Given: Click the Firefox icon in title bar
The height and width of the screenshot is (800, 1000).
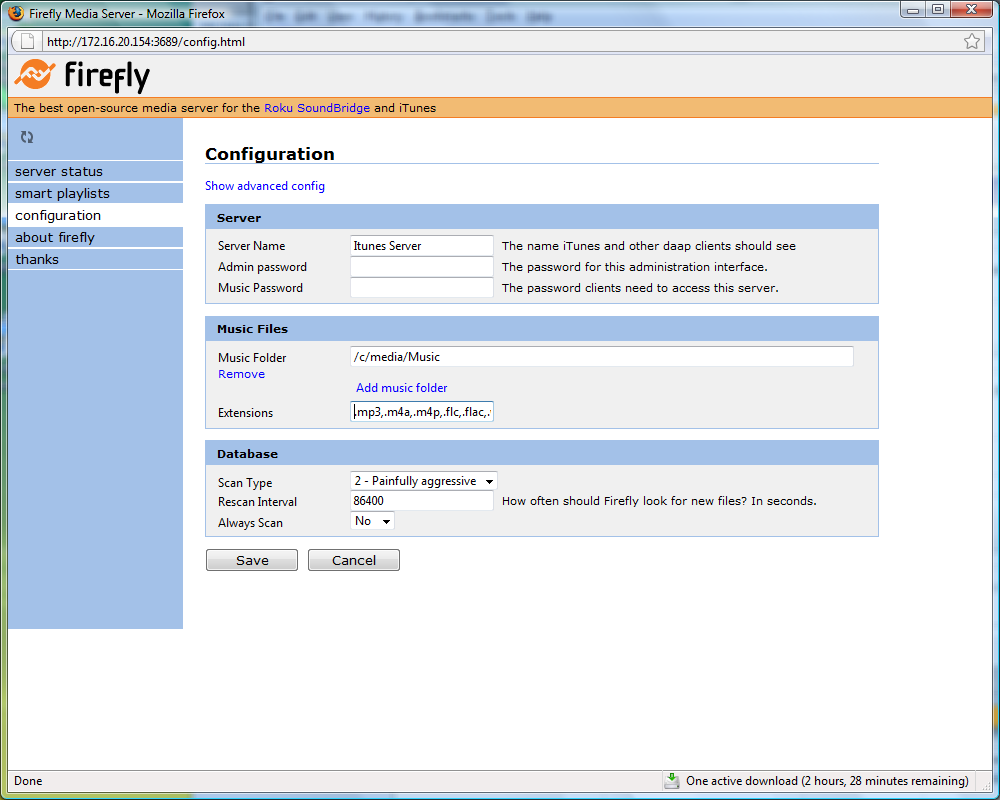Looking at the screenshot, I should (x=16, y=13).
